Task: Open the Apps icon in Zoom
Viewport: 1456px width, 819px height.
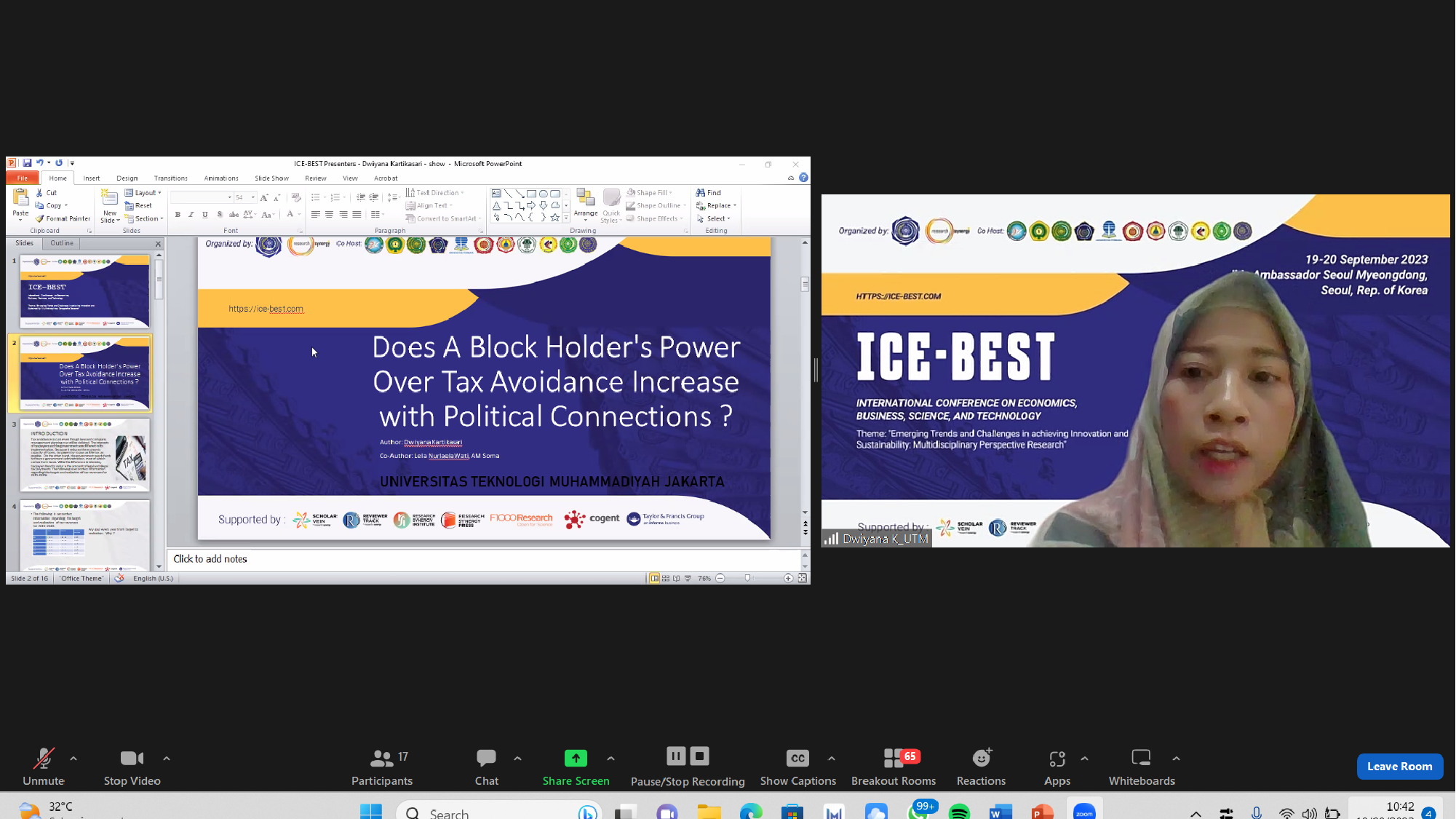Action: pos(1057,759)
